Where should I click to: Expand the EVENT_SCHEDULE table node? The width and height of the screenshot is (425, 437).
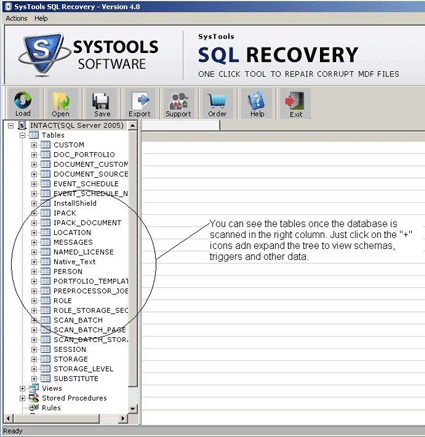tap(34, 184)
